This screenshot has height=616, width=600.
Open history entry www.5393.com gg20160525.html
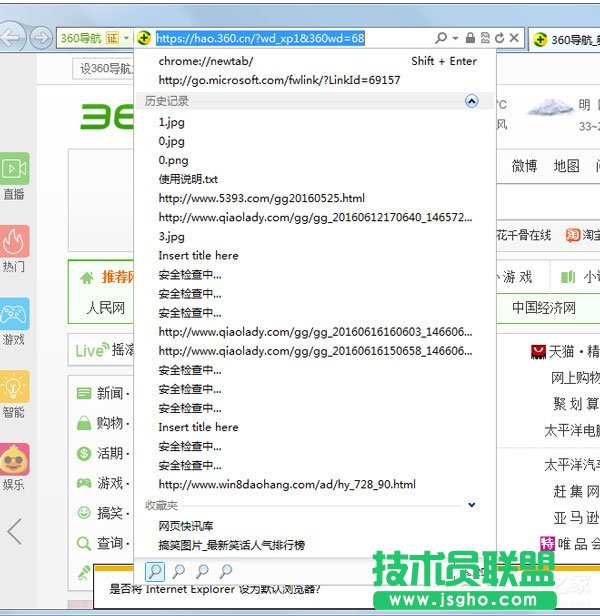(x=261, y=198)
